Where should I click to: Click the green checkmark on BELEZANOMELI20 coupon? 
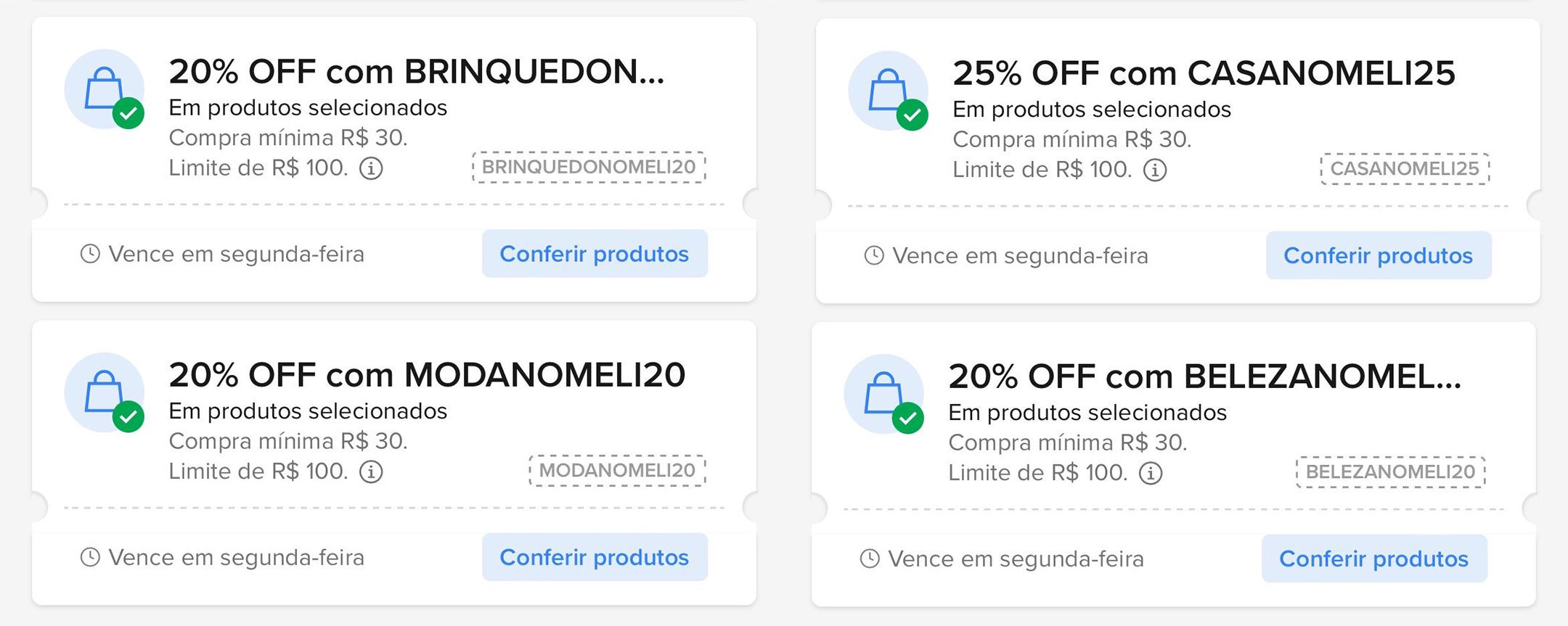(x=909, y=419)
